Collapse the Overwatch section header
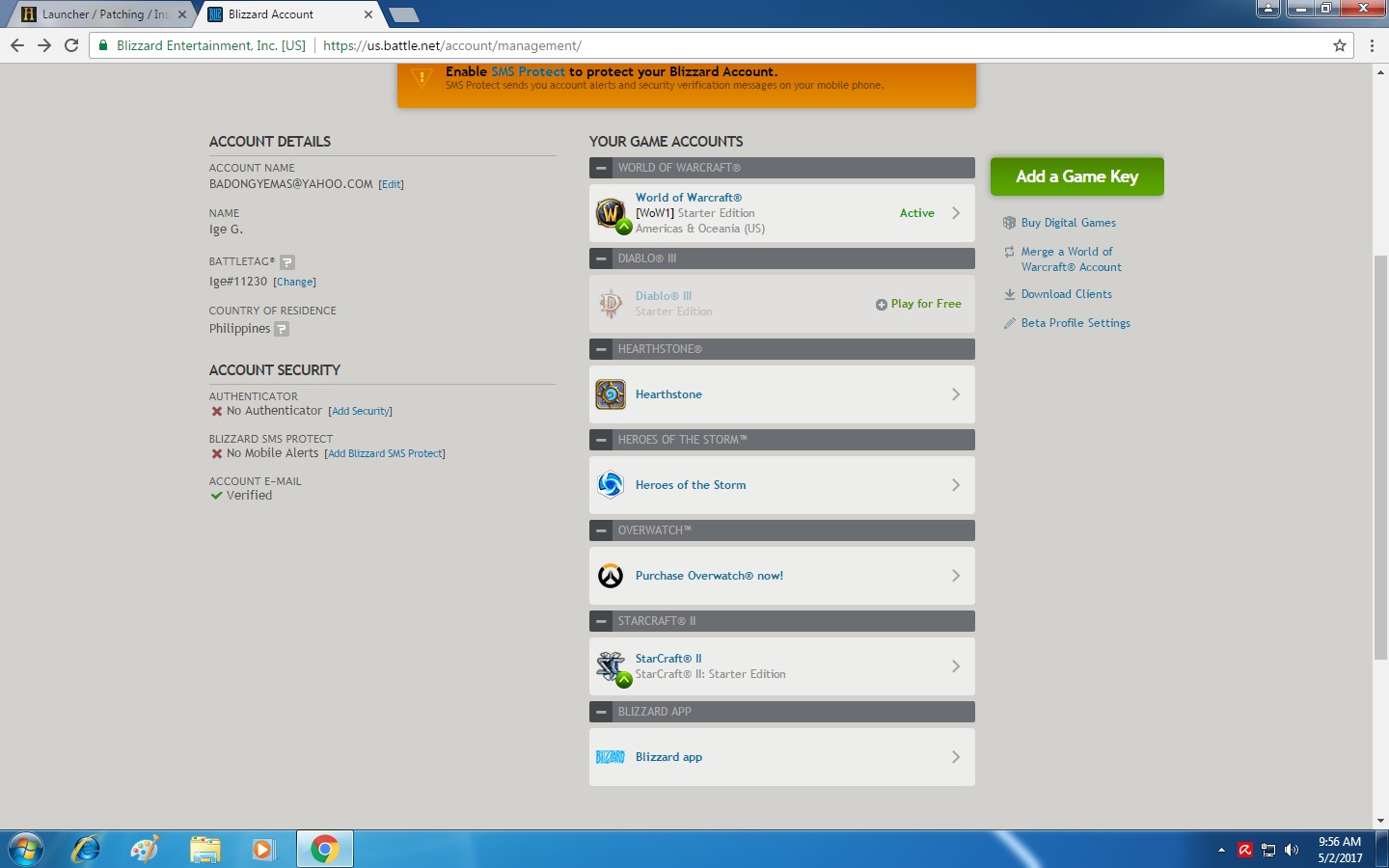1389x868 pixels. tap(601, 530)
